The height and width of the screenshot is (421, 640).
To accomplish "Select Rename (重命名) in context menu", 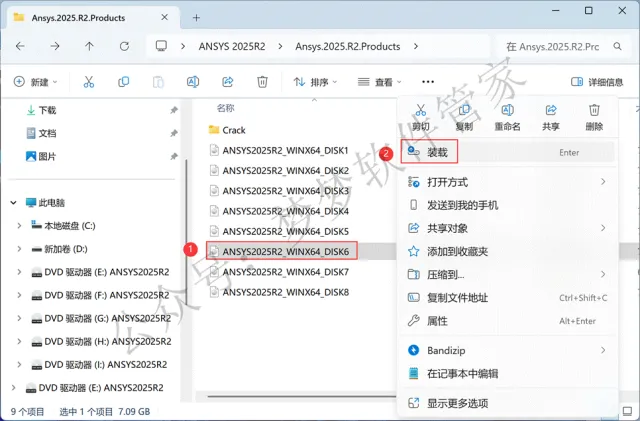I will click(x=507, y=118).
